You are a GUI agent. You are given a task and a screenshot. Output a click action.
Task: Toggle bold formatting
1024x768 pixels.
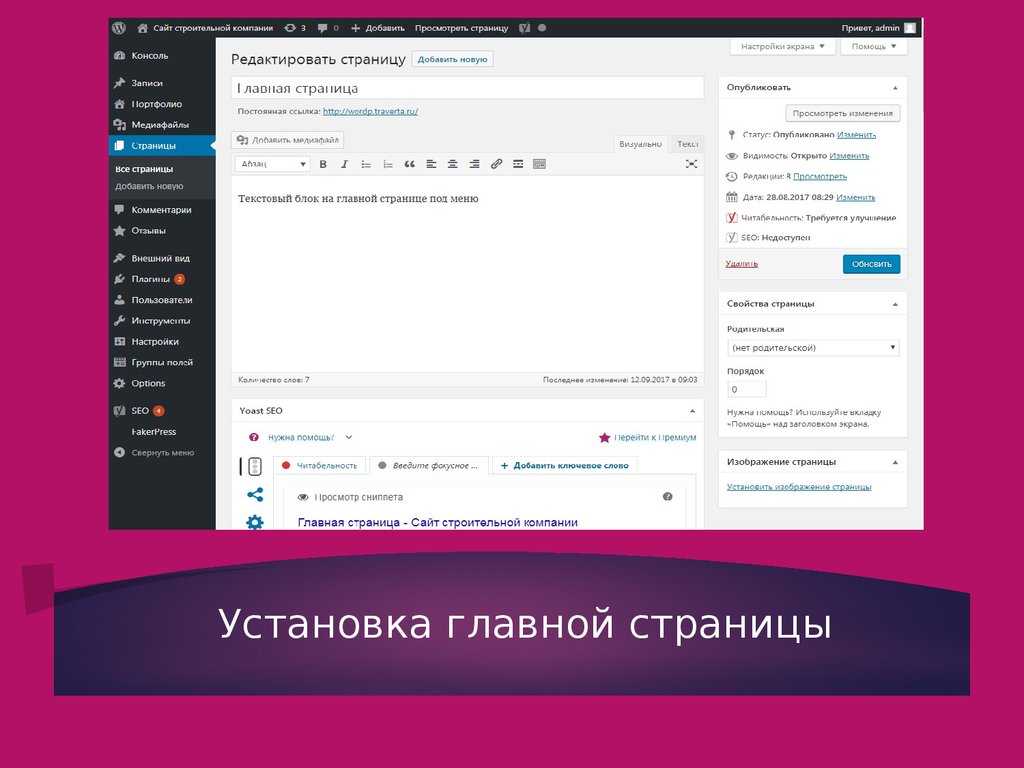click(x=323, y=164)
